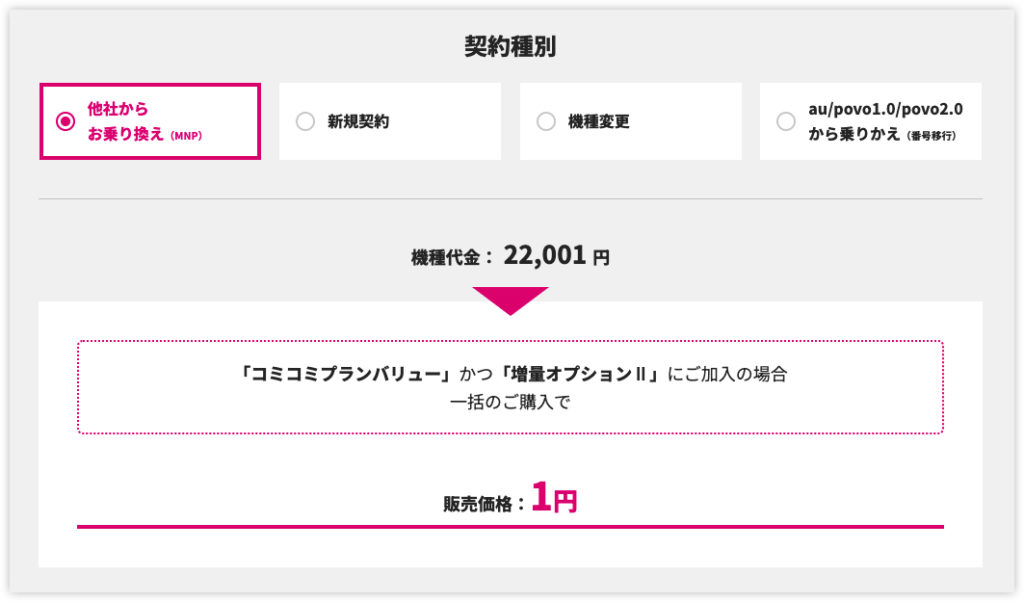Viewport: 1024px width, 602px height.
Task: Click the 一括のご購入で text line
Action: (x=510, y=402)
